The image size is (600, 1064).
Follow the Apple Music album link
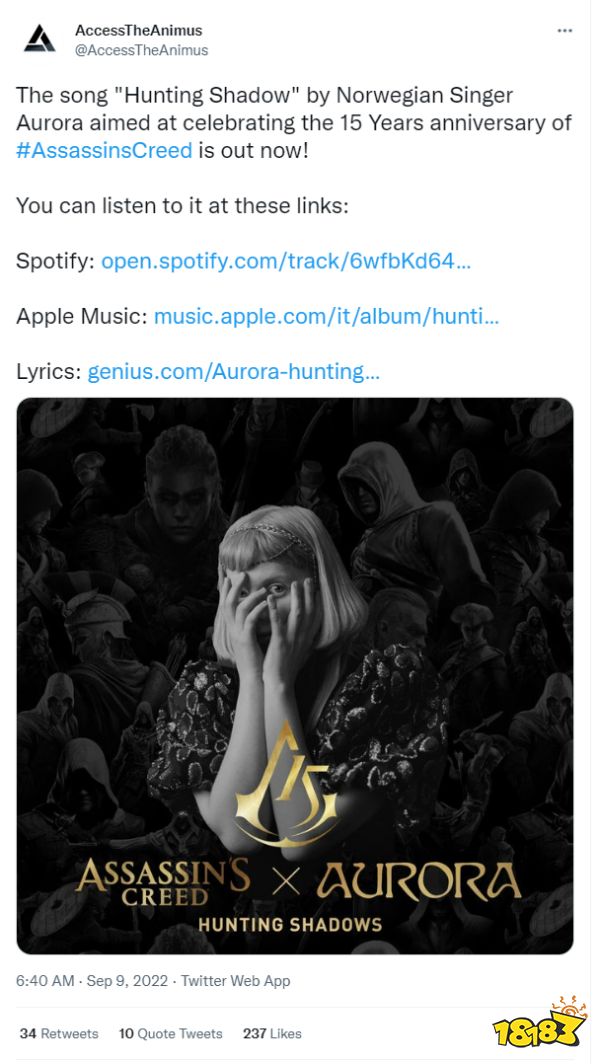click(x=326, y=316)
